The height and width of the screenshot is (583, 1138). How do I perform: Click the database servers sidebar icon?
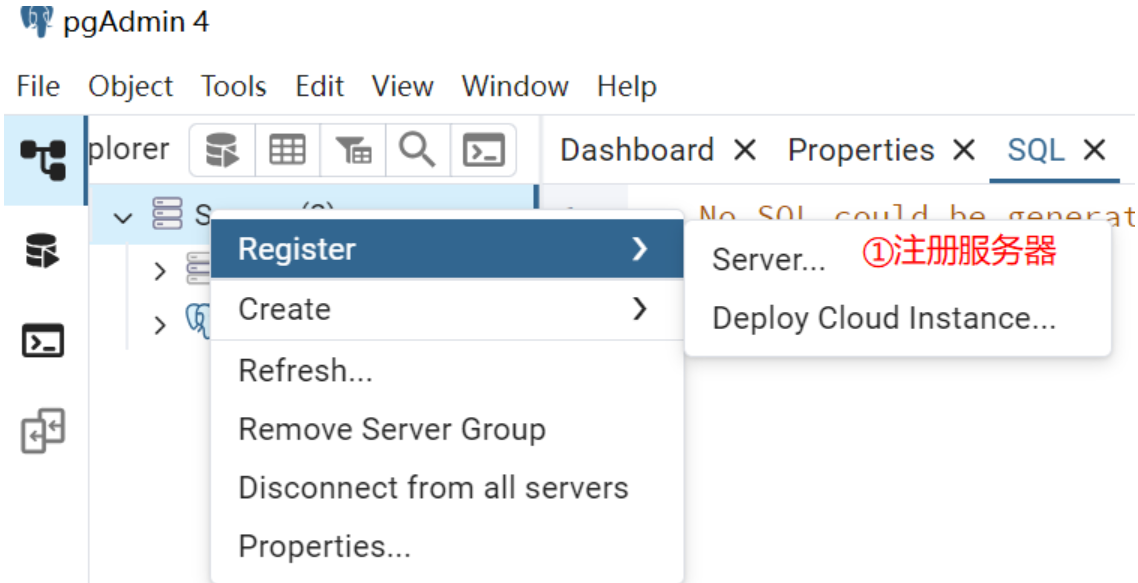[x=43, y=250]
